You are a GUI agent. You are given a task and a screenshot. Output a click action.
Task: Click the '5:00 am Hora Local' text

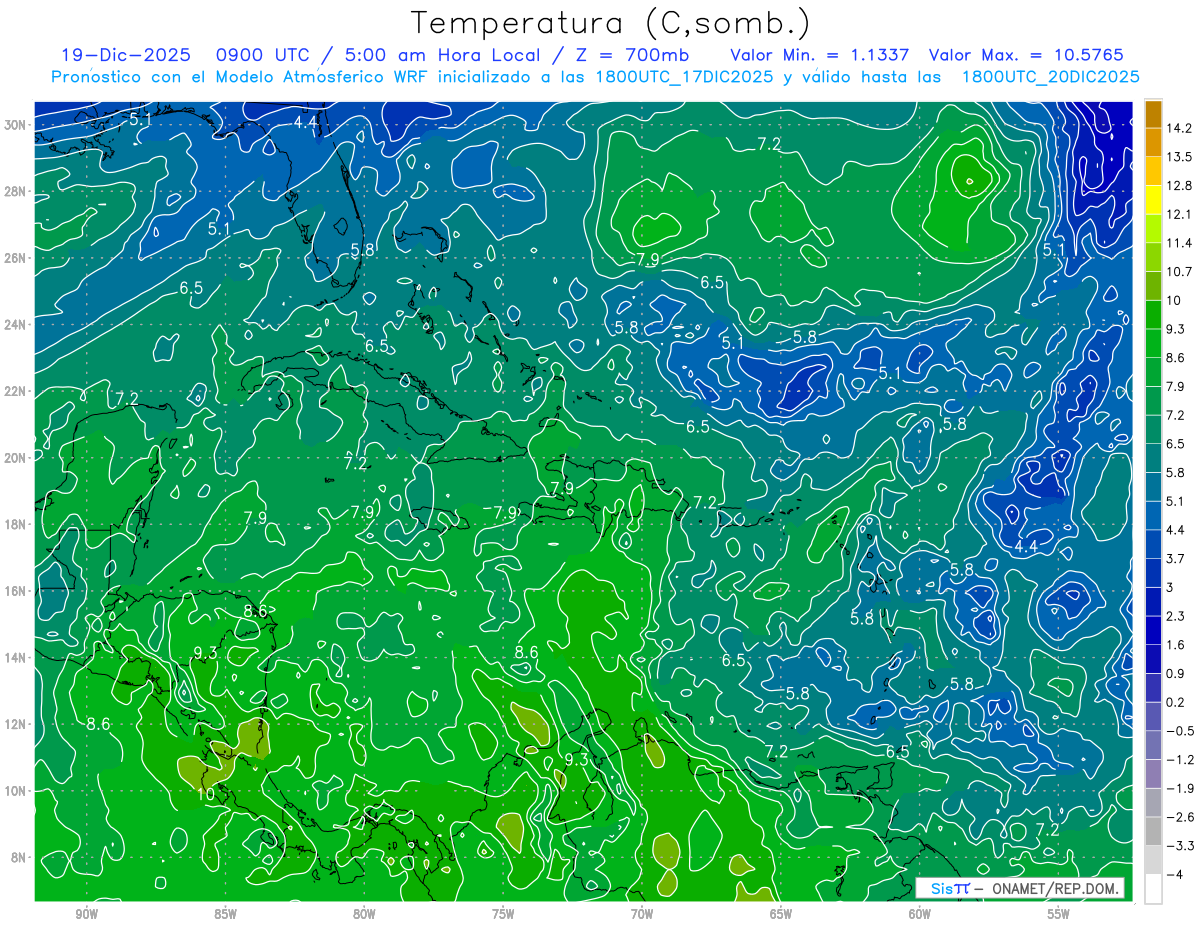coord(442,54)
